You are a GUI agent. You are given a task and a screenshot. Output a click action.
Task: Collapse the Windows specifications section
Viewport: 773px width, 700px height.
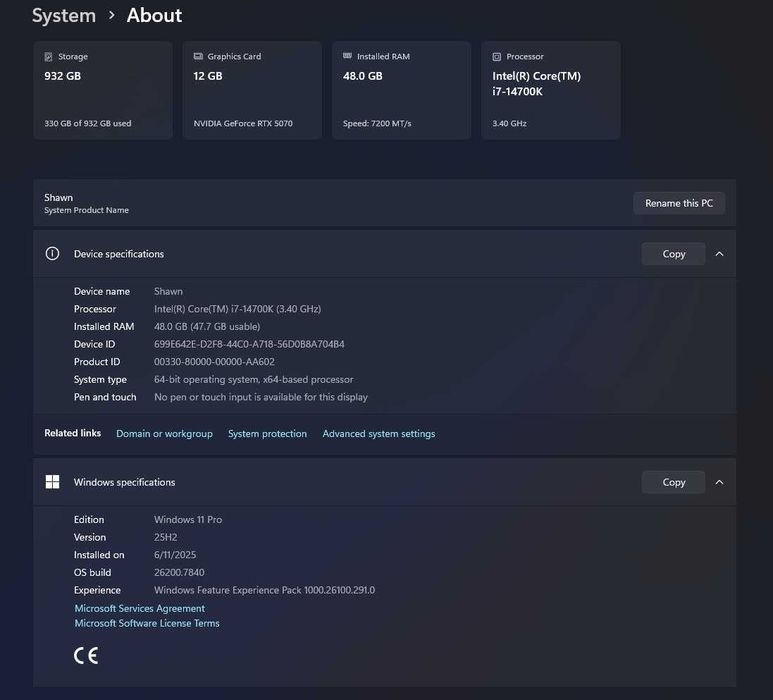pos(719,482)
